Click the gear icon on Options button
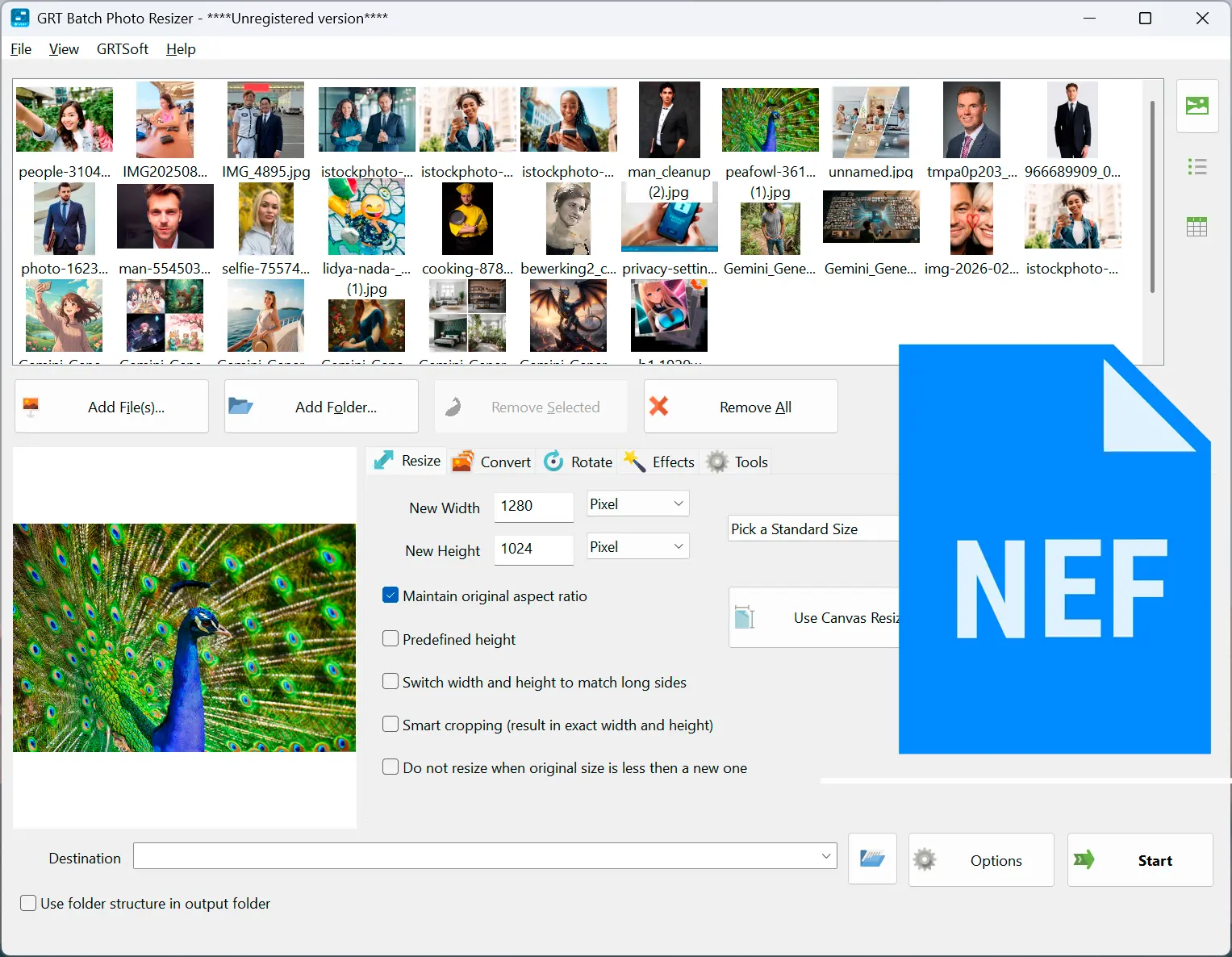 (x=925, y=860)
